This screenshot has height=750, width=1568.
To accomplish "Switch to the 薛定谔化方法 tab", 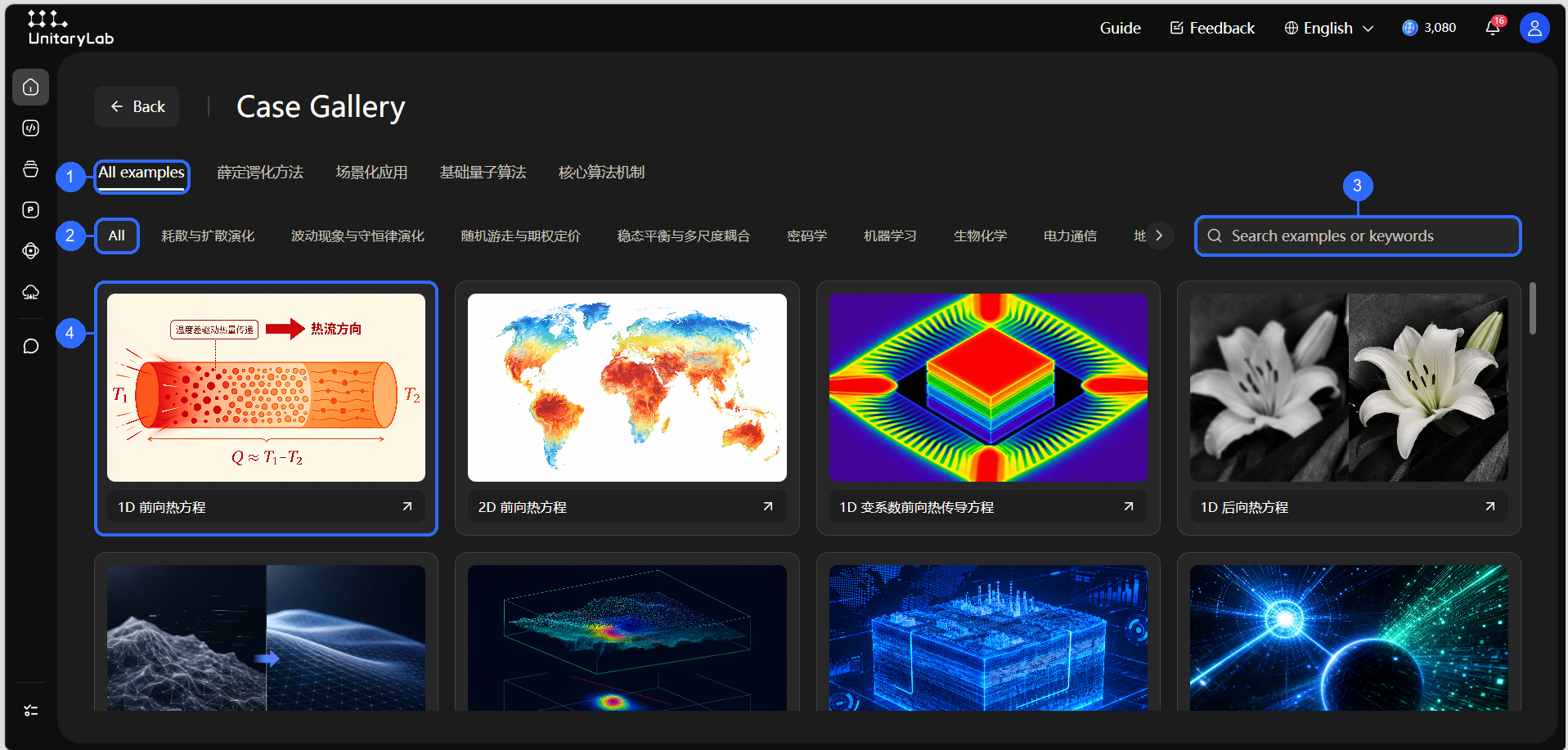I will point(260,173).
